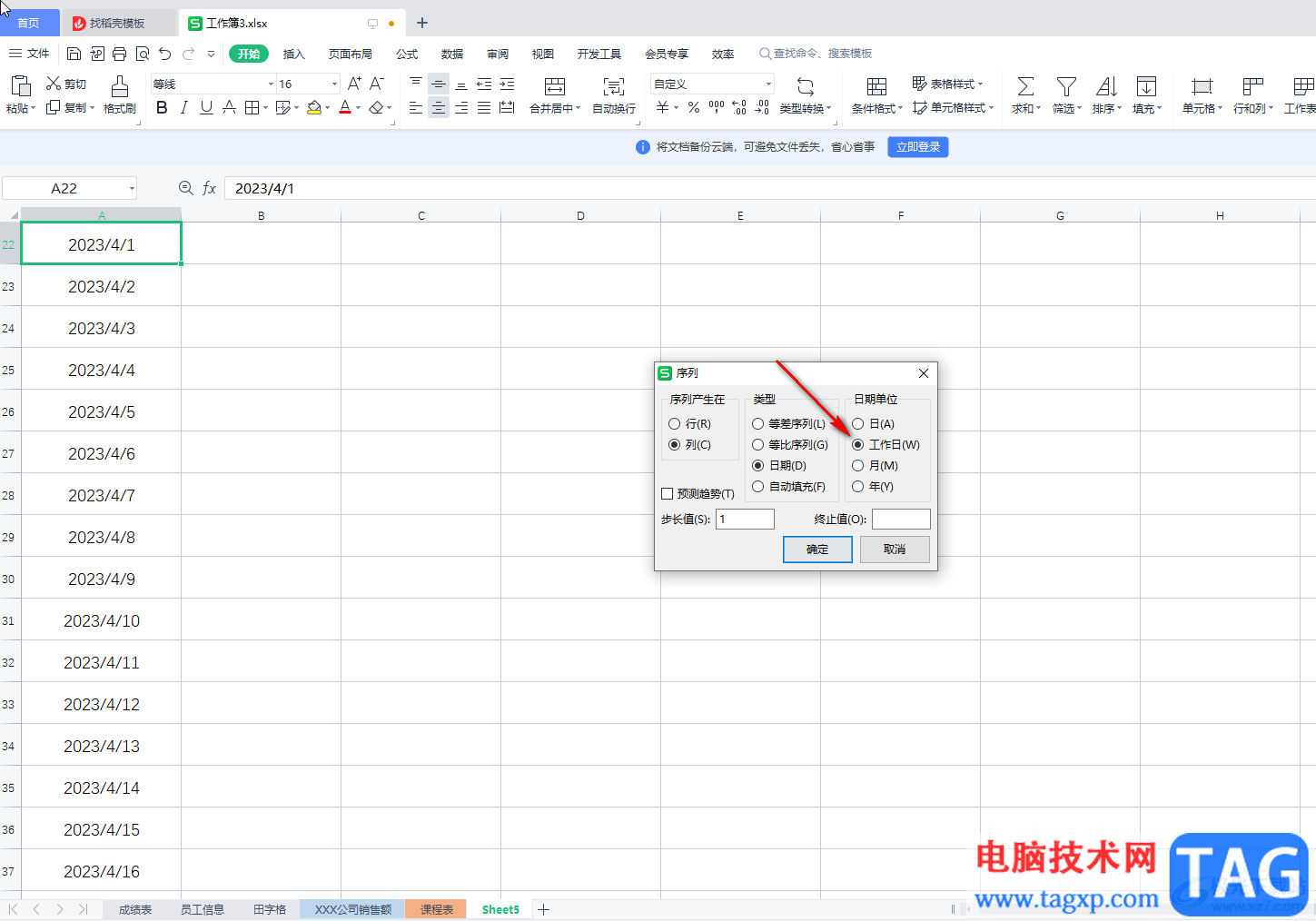Align text left in cell
The width and height of the screenshot is (1316, 921).
tap(416, 107)
